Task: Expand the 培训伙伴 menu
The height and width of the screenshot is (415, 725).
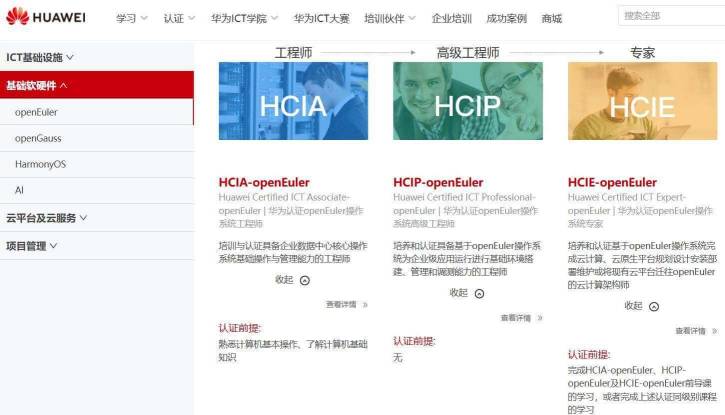Action: [390, 18]
